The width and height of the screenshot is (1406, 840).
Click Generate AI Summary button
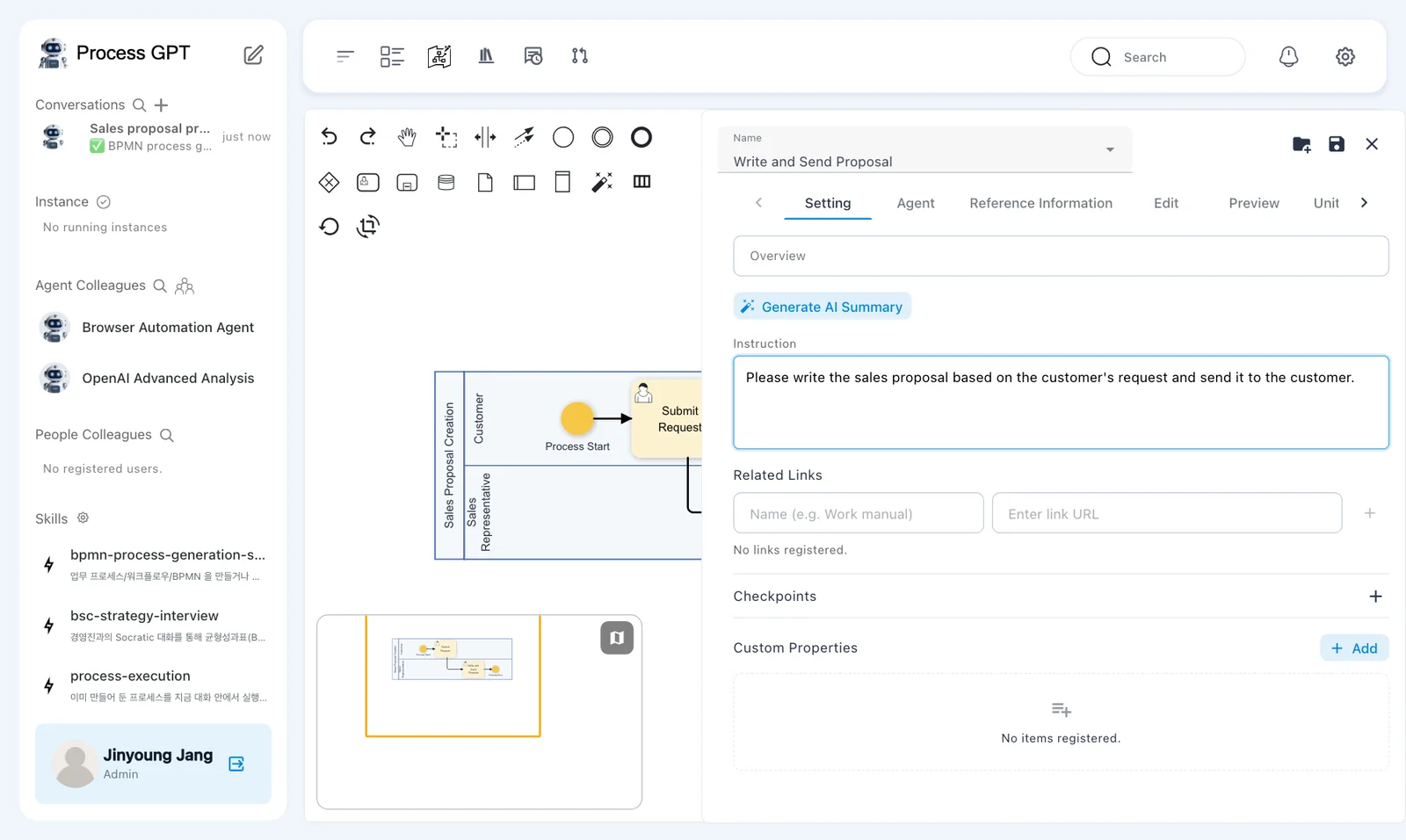point(823,307)
